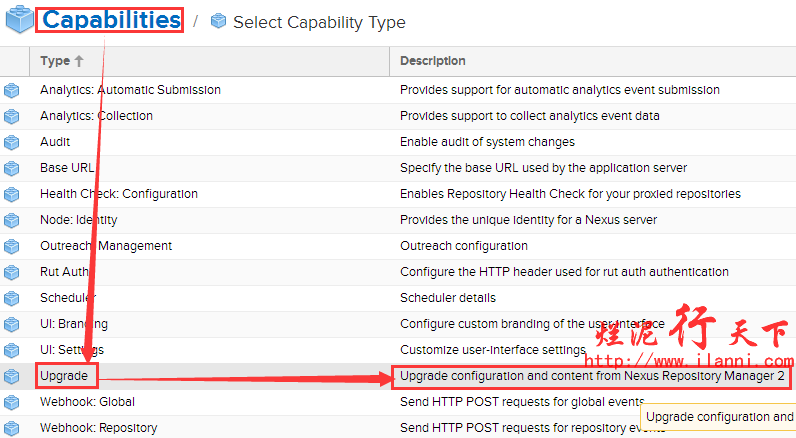Click Select Capability Type breadcrumb text
The width and height of the screenshot is (796, 438).
click(319, 22)
